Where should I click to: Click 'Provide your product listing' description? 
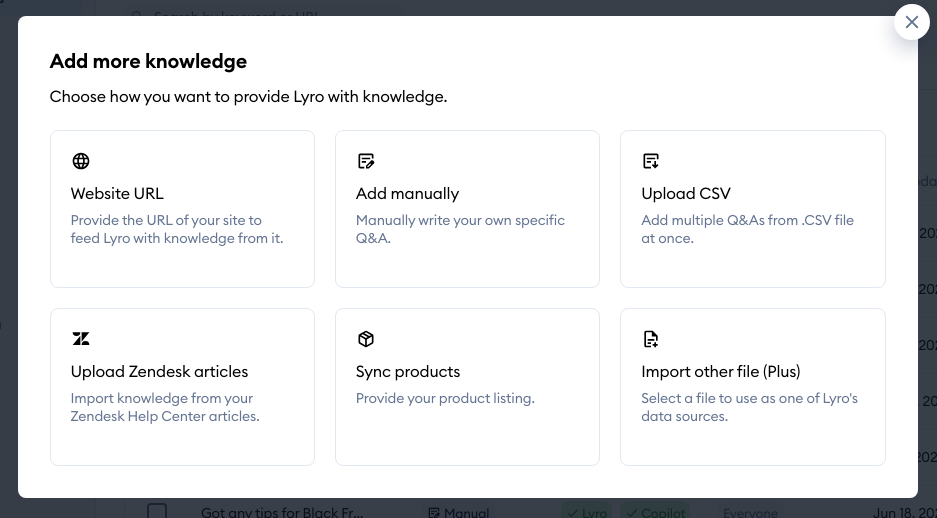(x=445, y=398)
